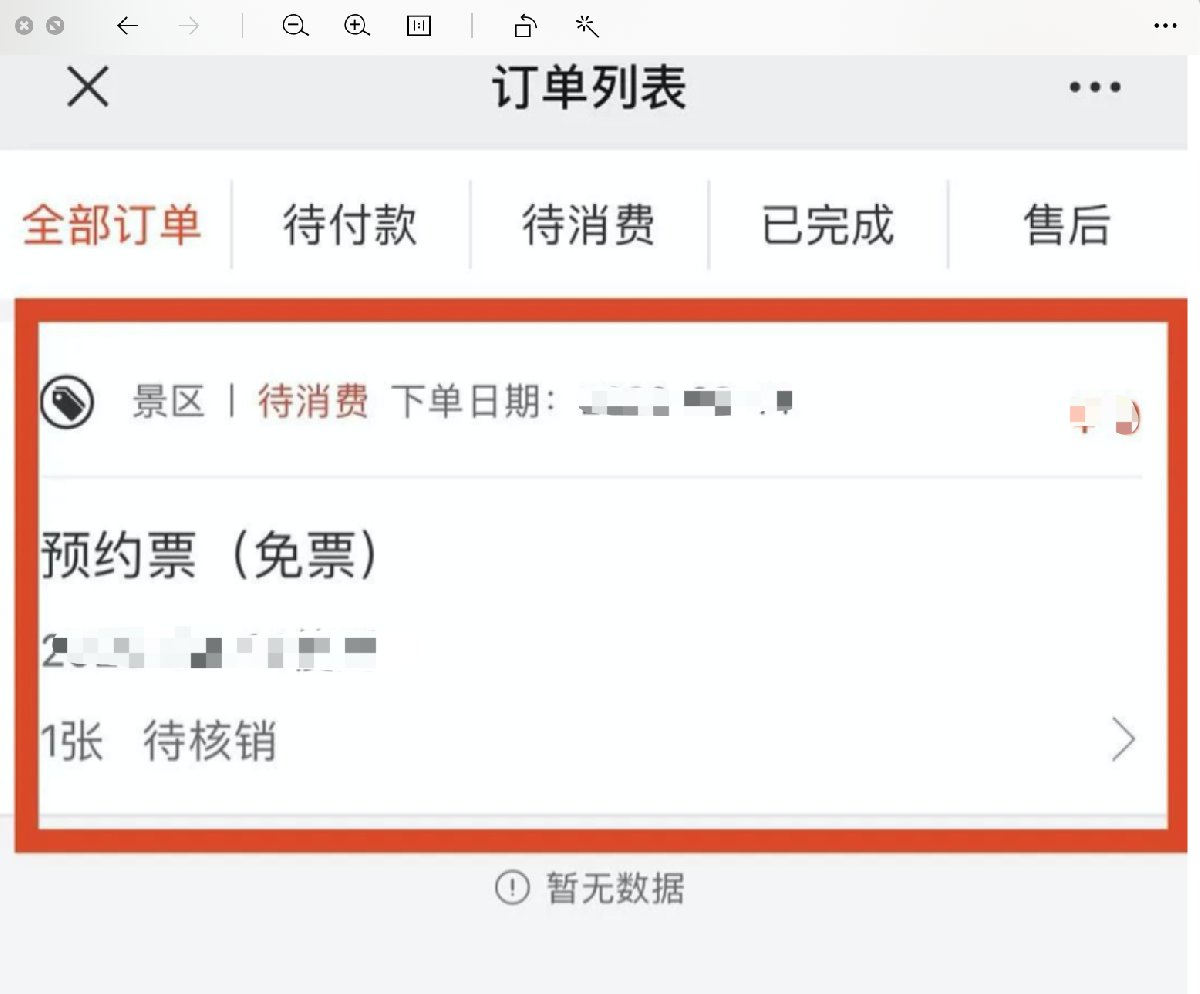Close the order list page with X

[88, 87]
